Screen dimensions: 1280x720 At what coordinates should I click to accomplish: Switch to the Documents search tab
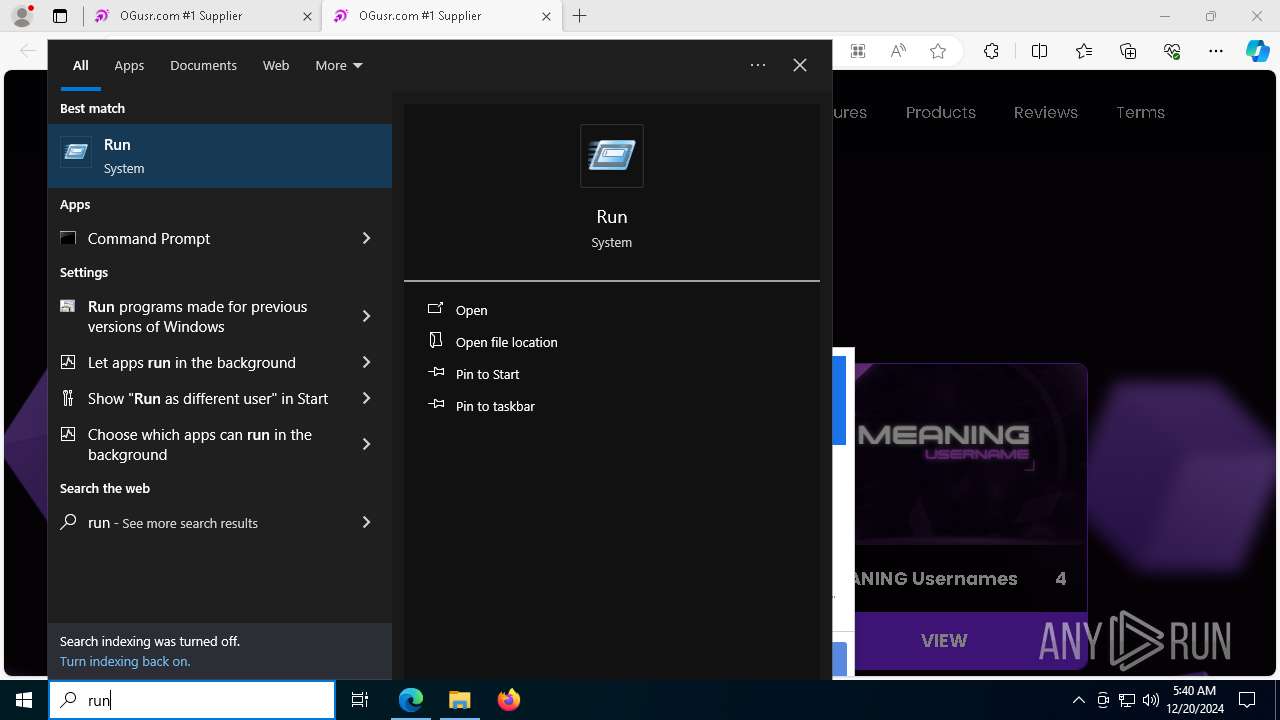point(203,65)
